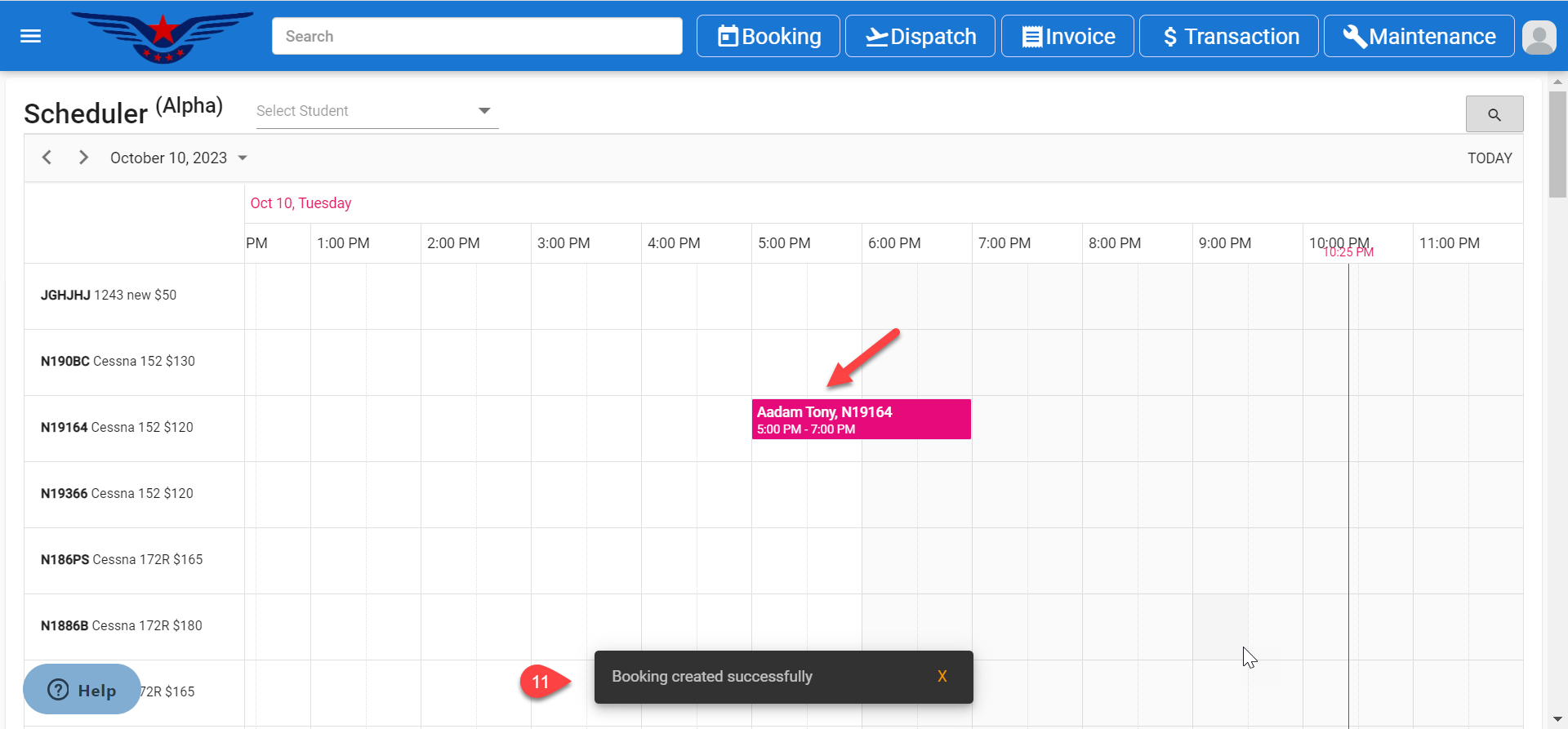Go to previous day with left chevron
The height and width of the screenshot is (729, 1568).
coord(47,158)
